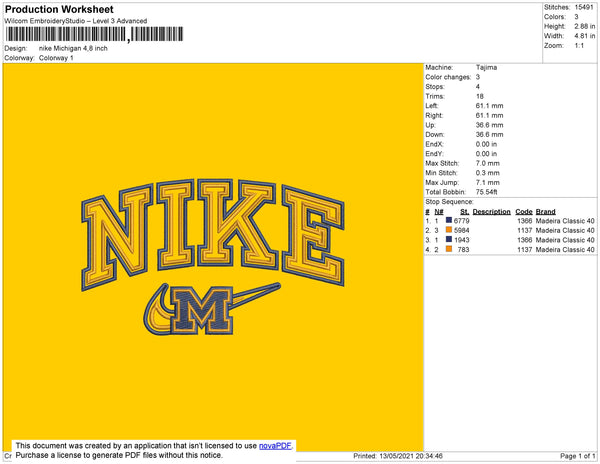Select machine value 'Tajima'
The image size is (600, 464).
pyautogui.click(x=486, y=67)
